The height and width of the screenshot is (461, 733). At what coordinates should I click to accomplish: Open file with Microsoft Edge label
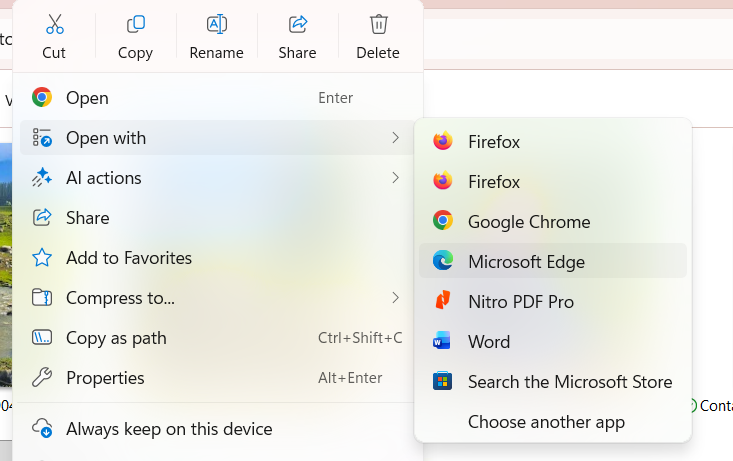tap(526, 262)
